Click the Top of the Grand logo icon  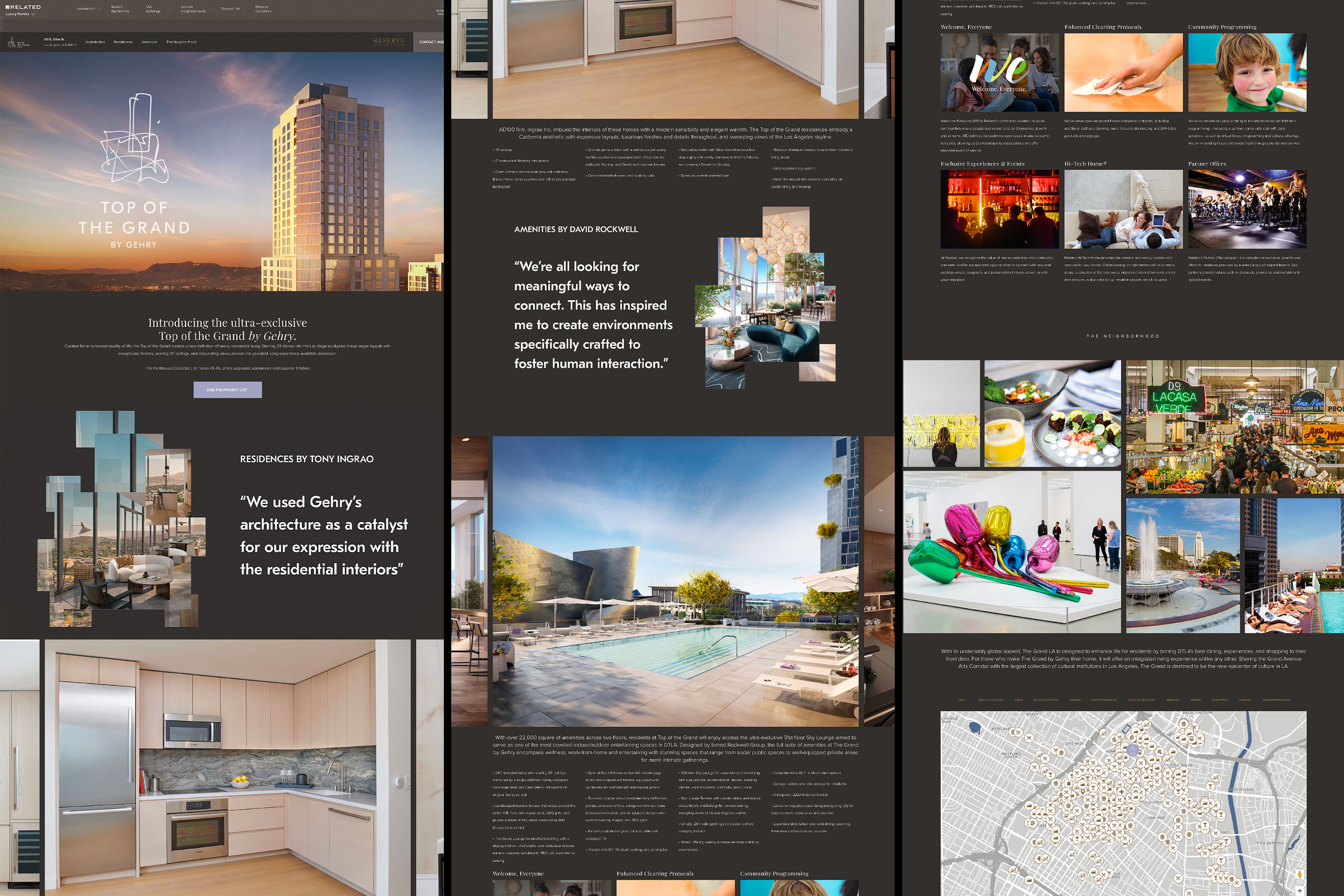pos(19,43)
